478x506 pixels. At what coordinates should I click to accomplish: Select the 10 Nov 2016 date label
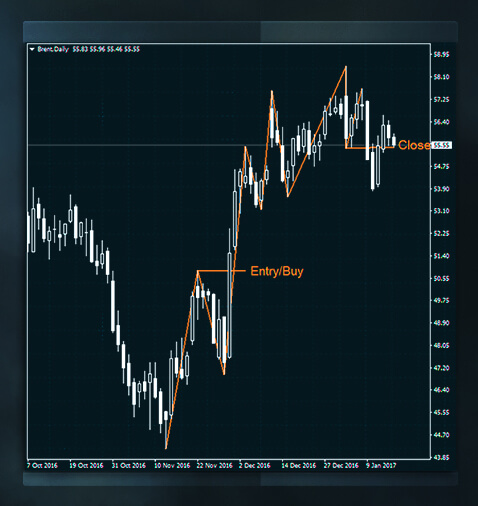click(x=172, y=465)
